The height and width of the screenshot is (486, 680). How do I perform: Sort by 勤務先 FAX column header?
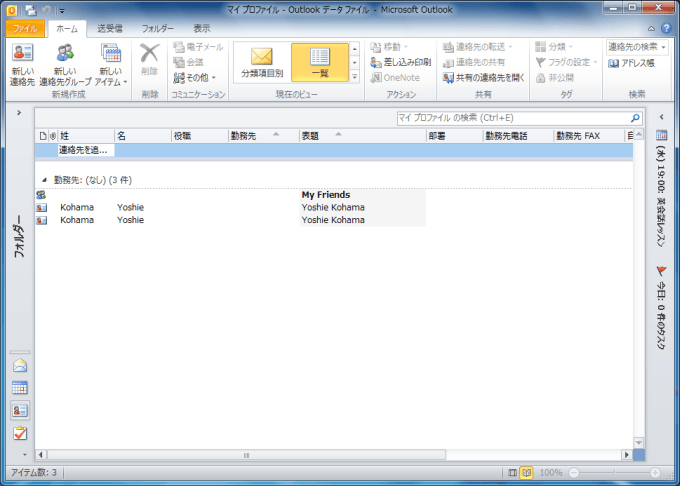[589, 136]
